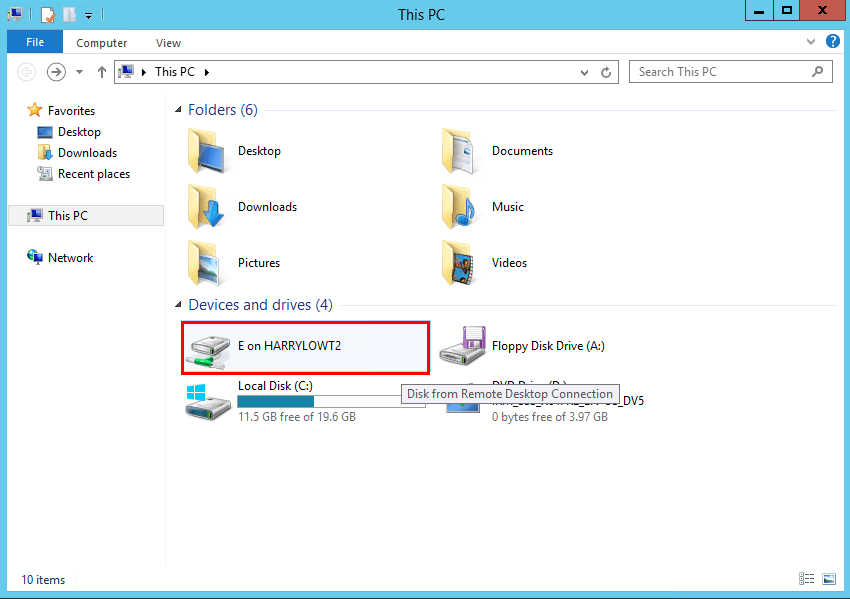850x599 pixels.
Task: Click the magnifier search icon
Action: 817,72
